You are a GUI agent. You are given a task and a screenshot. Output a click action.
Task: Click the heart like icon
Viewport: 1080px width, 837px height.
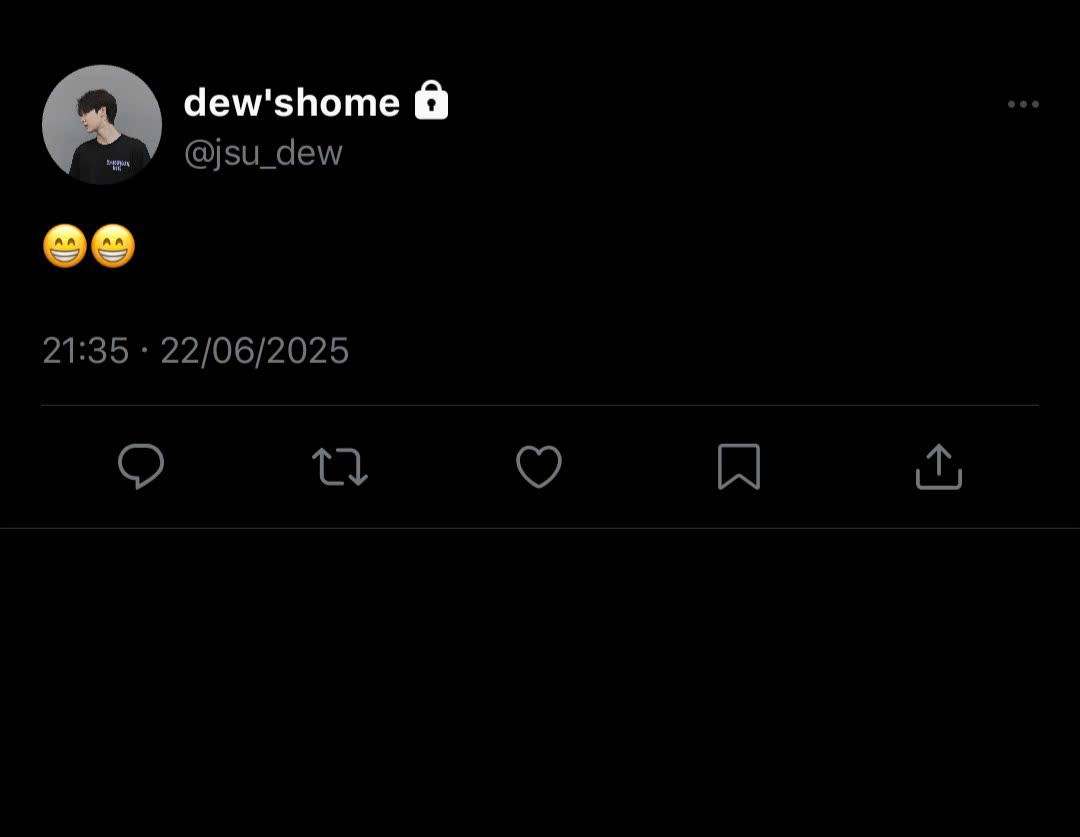click(539, 466)
